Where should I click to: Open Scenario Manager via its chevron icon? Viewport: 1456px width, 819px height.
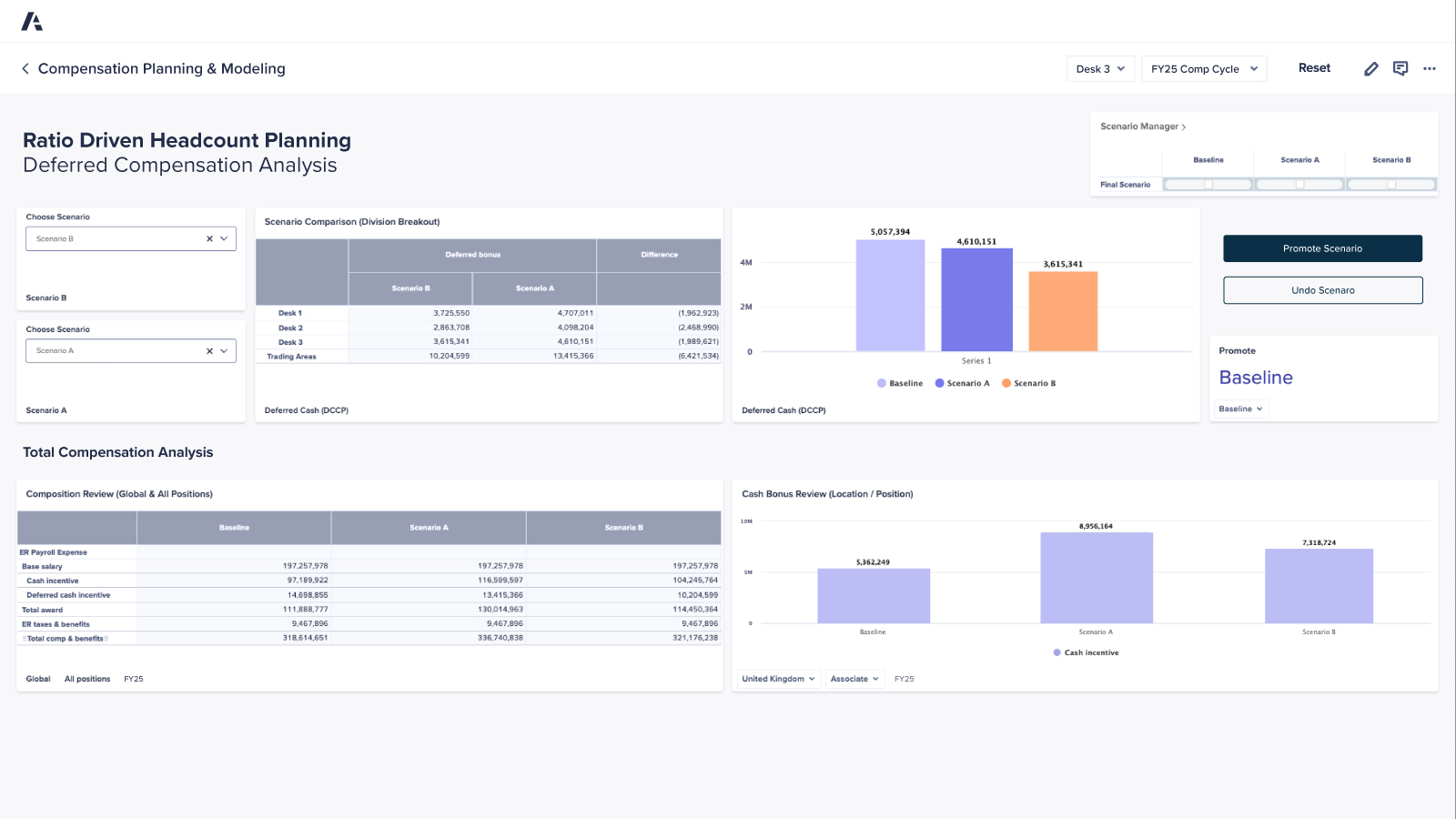pos(1181,126)
